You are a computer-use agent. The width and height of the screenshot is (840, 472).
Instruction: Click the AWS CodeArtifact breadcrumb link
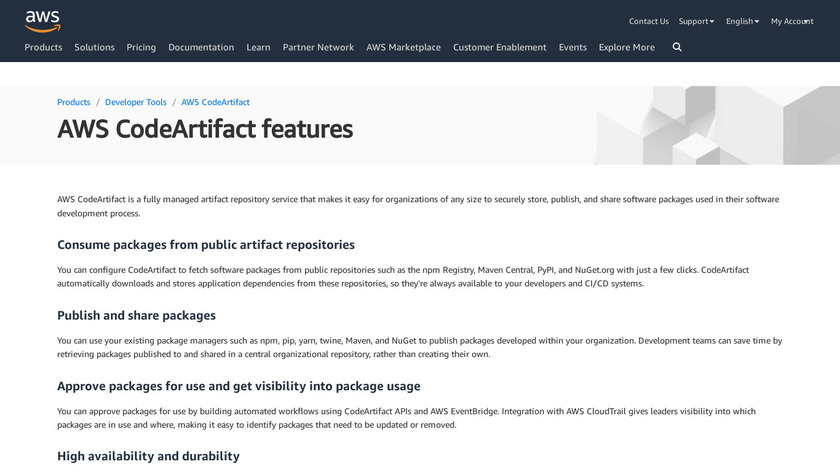pyautogui.click(x=215, y=102)
